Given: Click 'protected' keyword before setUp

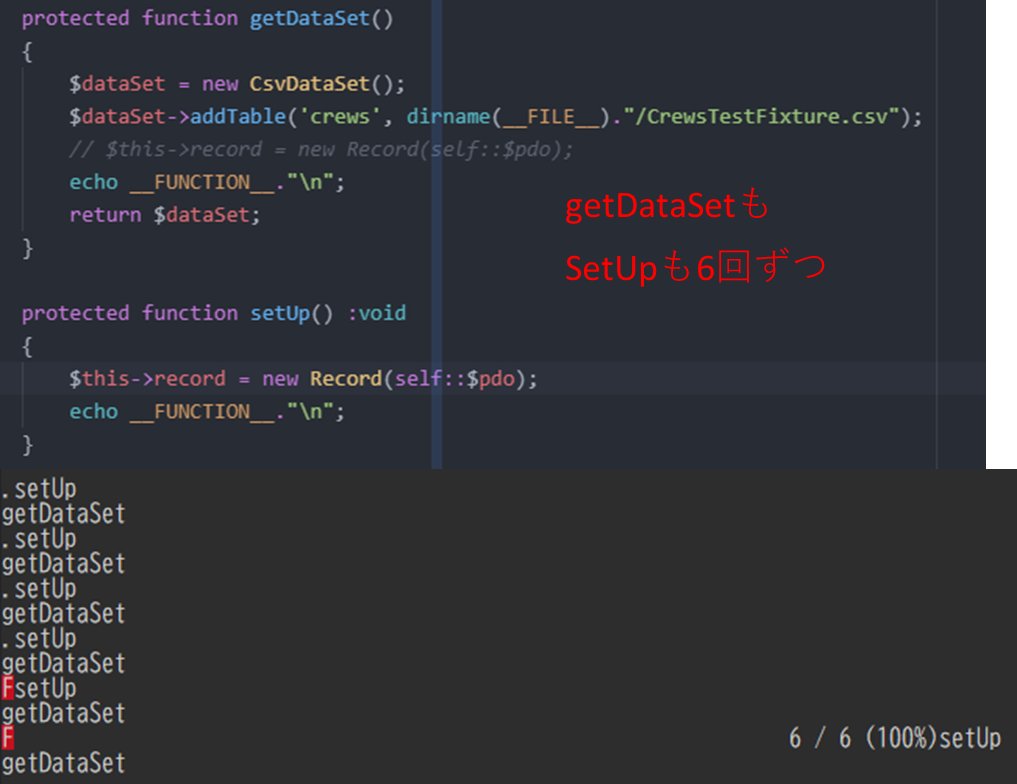Looking at the screenshot, I should click(75, 313).
